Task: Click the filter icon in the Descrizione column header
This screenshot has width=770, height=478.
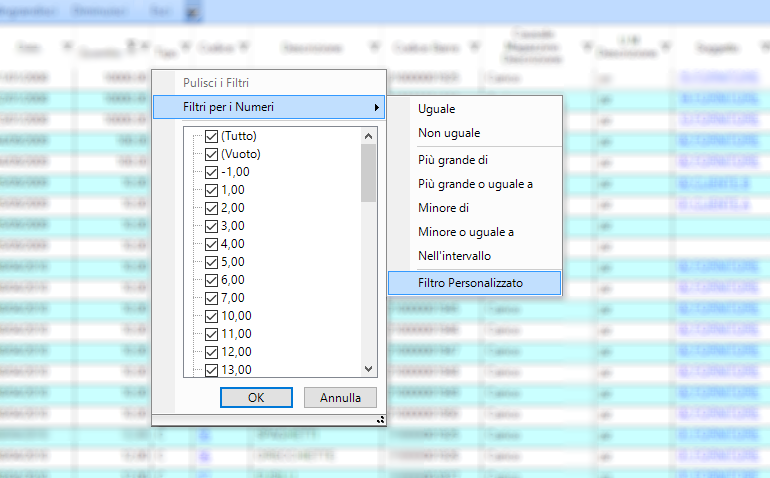Action: click(x=374, y=47)
